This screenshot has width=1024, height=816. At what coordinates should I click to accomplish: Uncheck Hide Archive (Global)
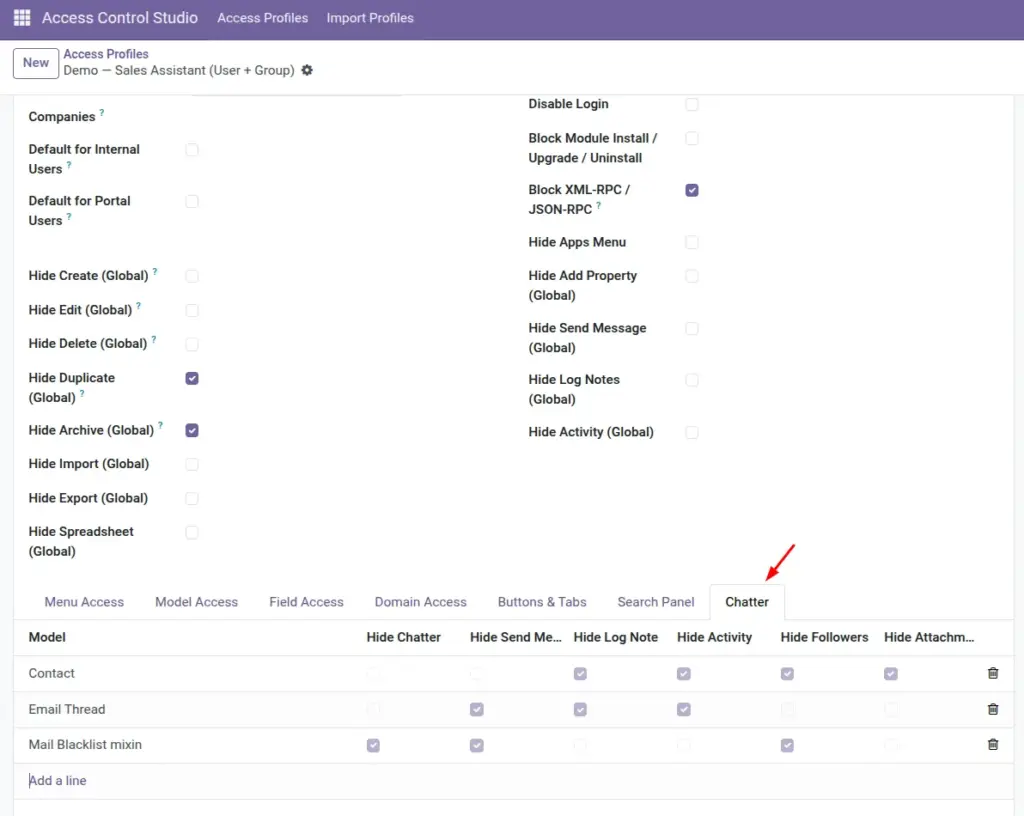[x=192, y=430]
